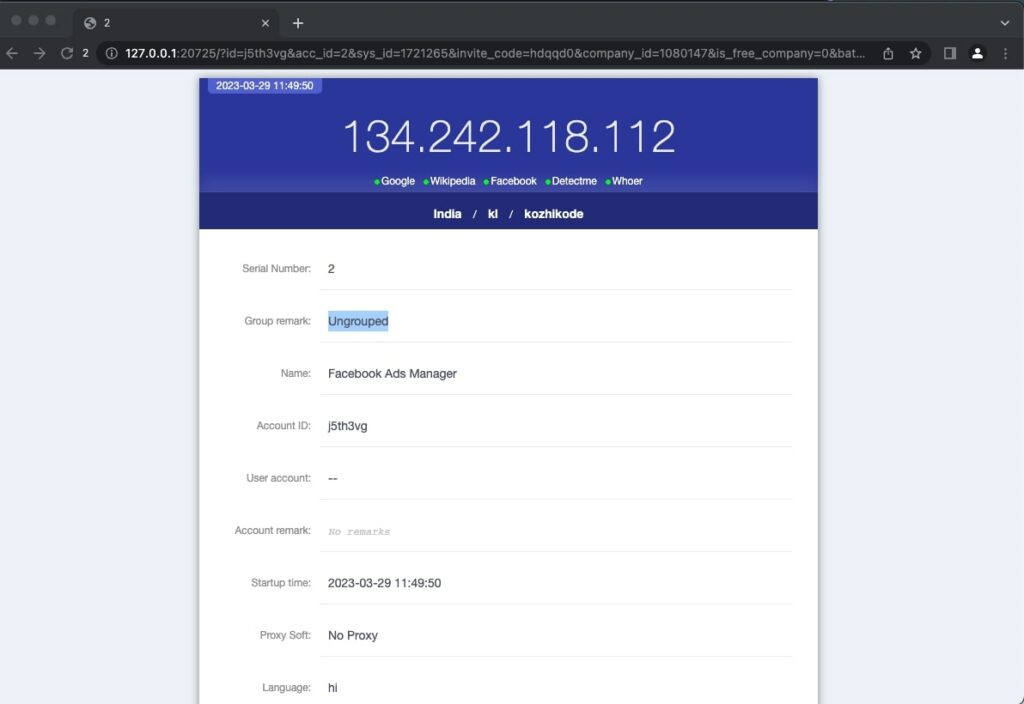Search this IP on Google
The height and width of the screenshot is (704, 1024).
point(396,181)
